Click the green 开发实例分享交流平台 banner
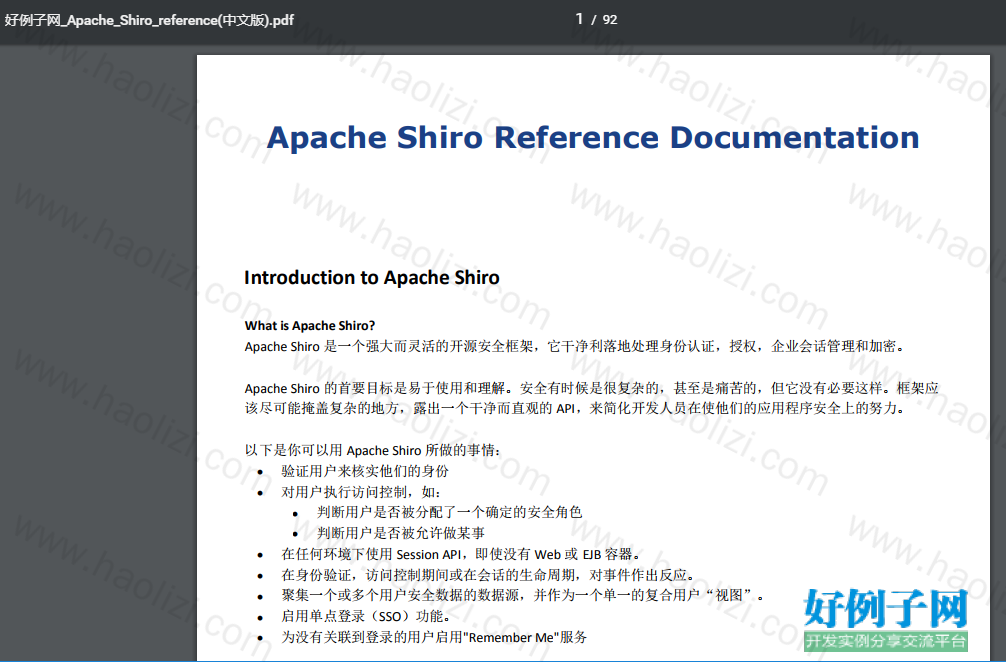Viewport: 1006px width, 662px height. coord(885,641)
